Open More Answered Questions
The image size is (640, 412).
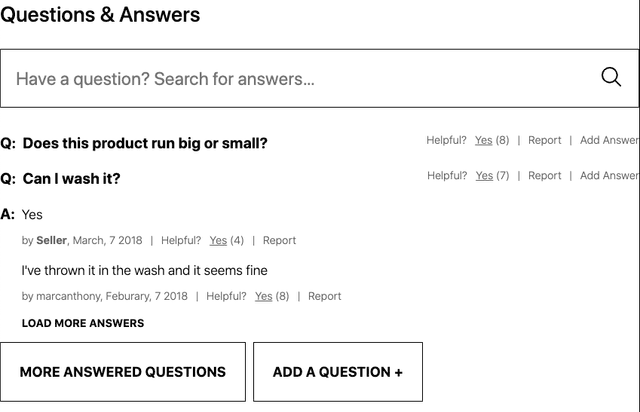[123, 372]
